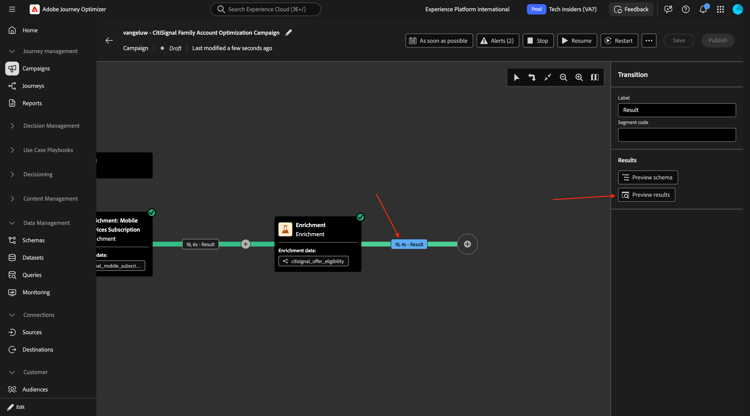The image size is (750, 416).
Task: Collapse the Customer section
Action: coord(12,372)
